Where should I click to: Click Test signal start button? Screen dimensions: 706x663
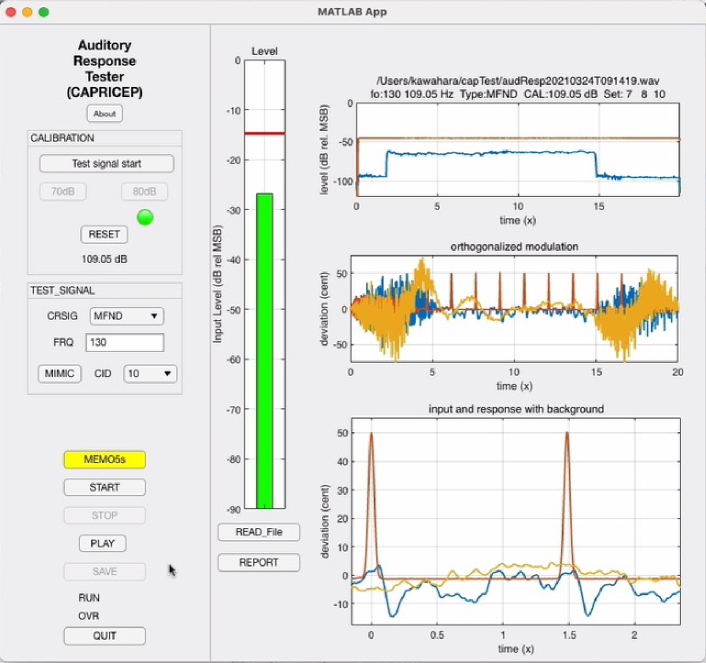(x=107, y=163)
